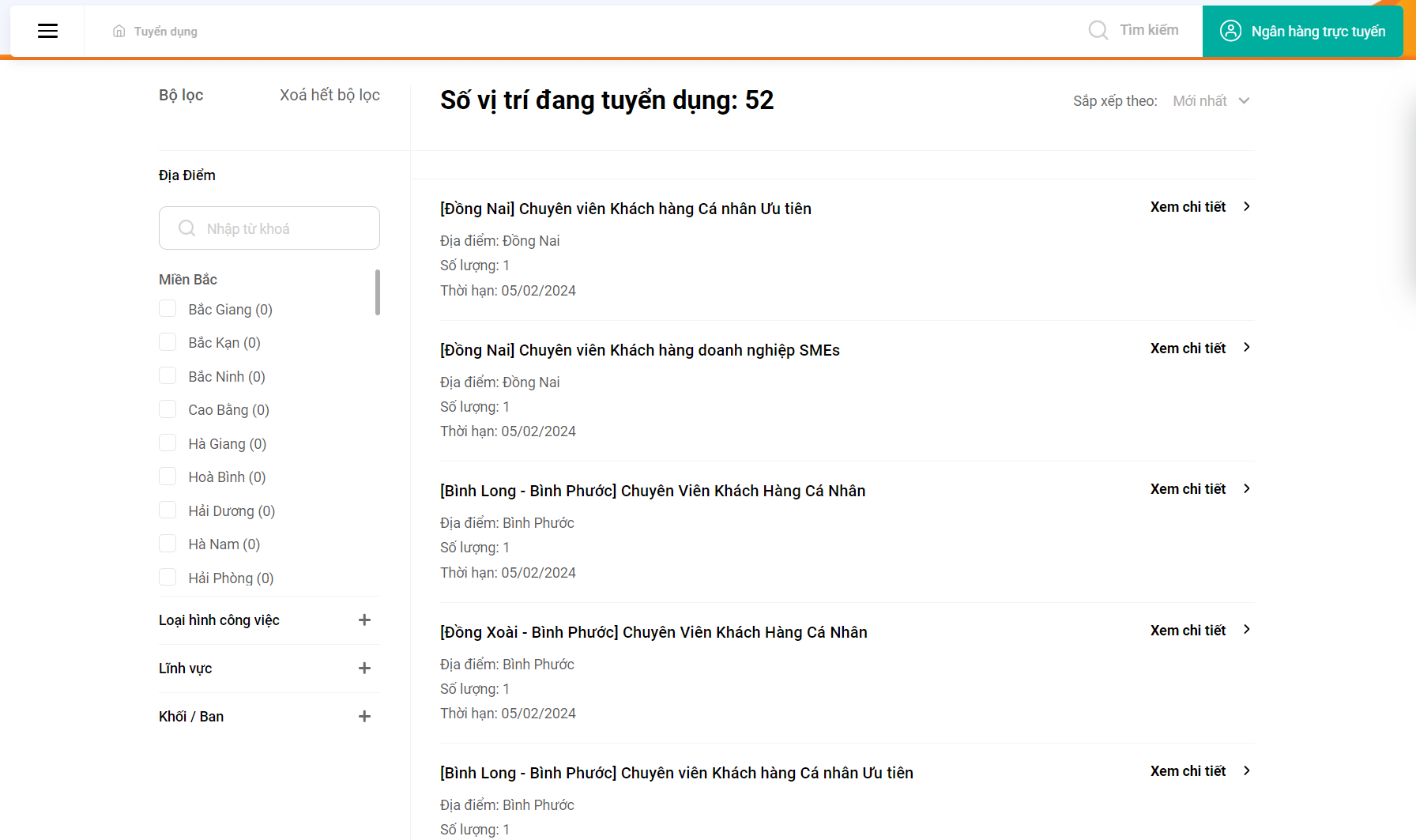1416x840 pixels.
Task: Check the Hoà Bình checkbox
Action: coord(168,477)
